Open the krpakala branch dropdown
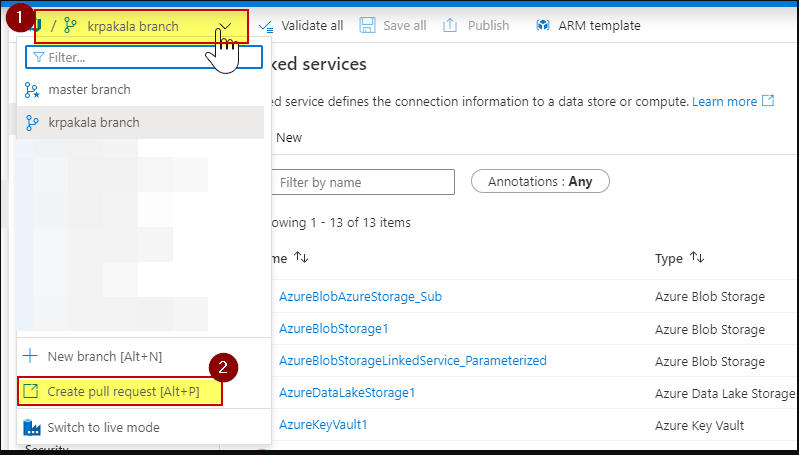This screenshot has width=799, height=455. (x=141, y=26)
